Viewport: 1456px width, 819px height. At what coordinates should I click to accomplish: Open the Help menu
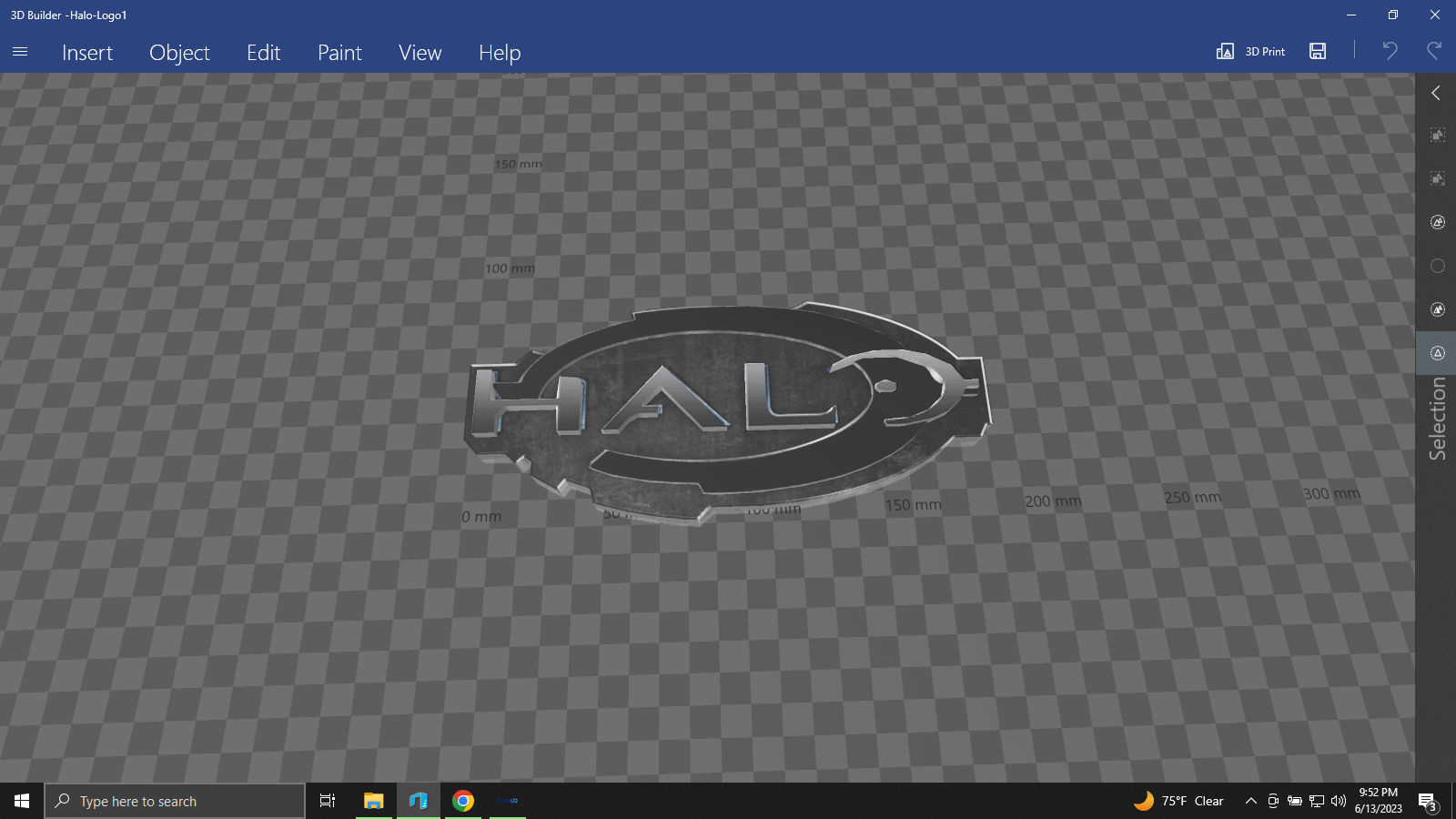(500, 53)
